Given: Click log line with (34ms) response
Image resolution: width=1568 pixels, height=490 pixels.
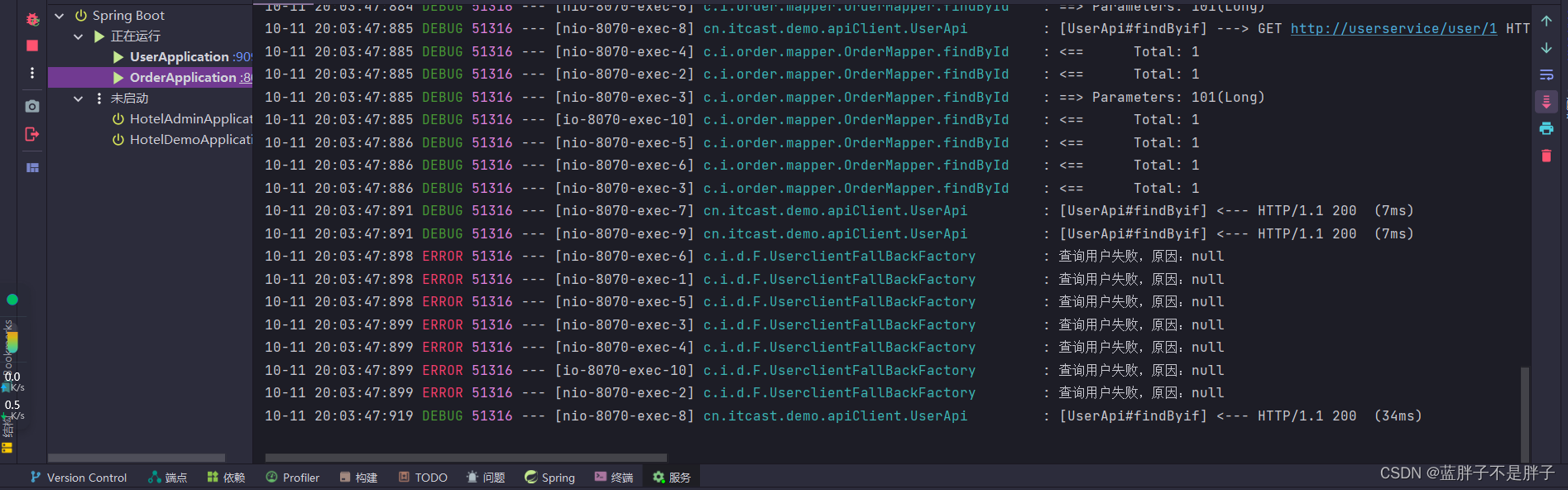Looking at the screenshot, I should (842, 416).
